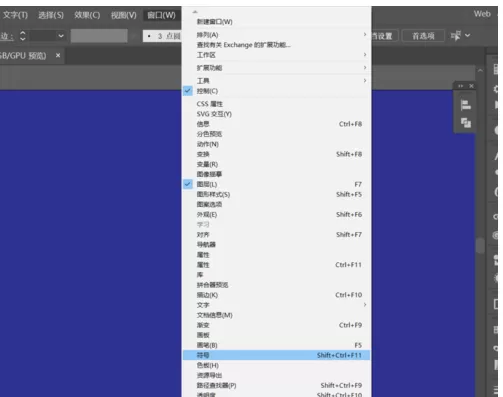Open the 动作(N) panel
The width and height of the screenshot is (503, 397).
(x=277, y=144)
